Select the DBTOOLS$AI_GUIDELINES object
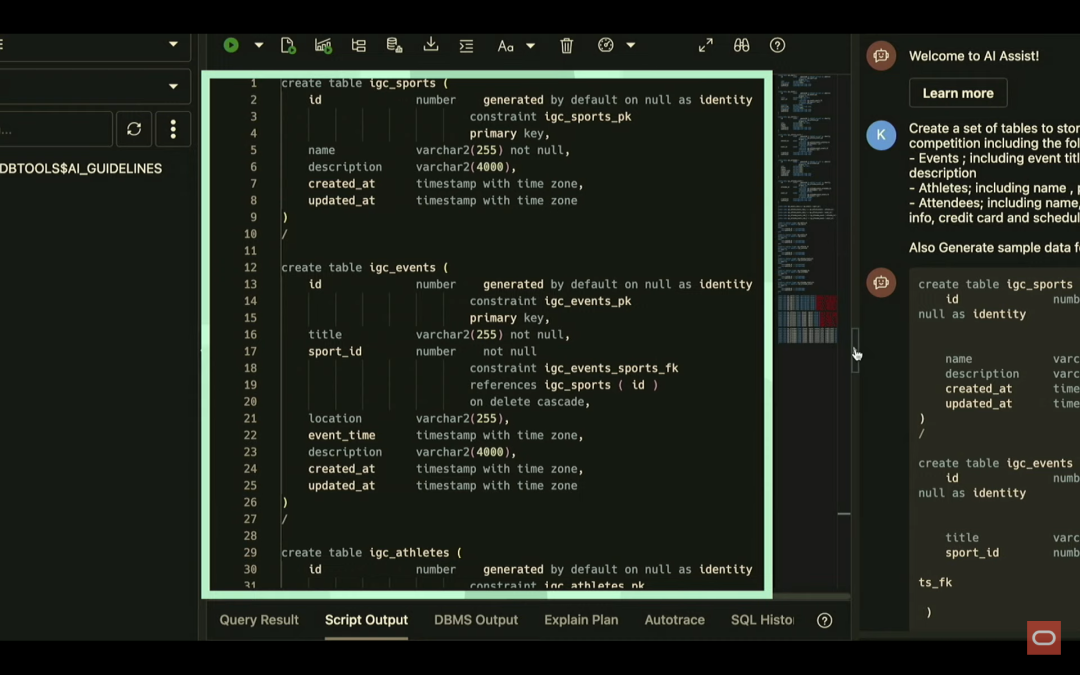This screenshot has width=1080, height=675. [x=81, y=169]
